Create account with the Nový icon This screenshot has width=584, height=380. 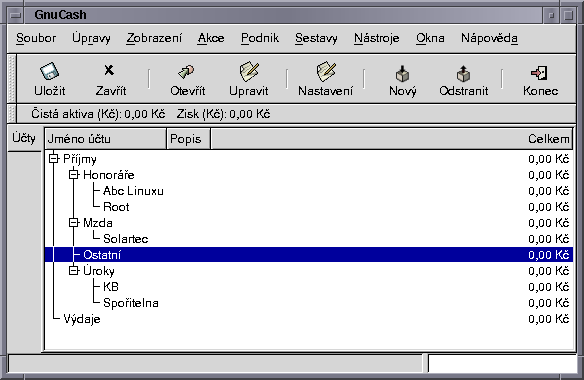[x=403, y=73]
